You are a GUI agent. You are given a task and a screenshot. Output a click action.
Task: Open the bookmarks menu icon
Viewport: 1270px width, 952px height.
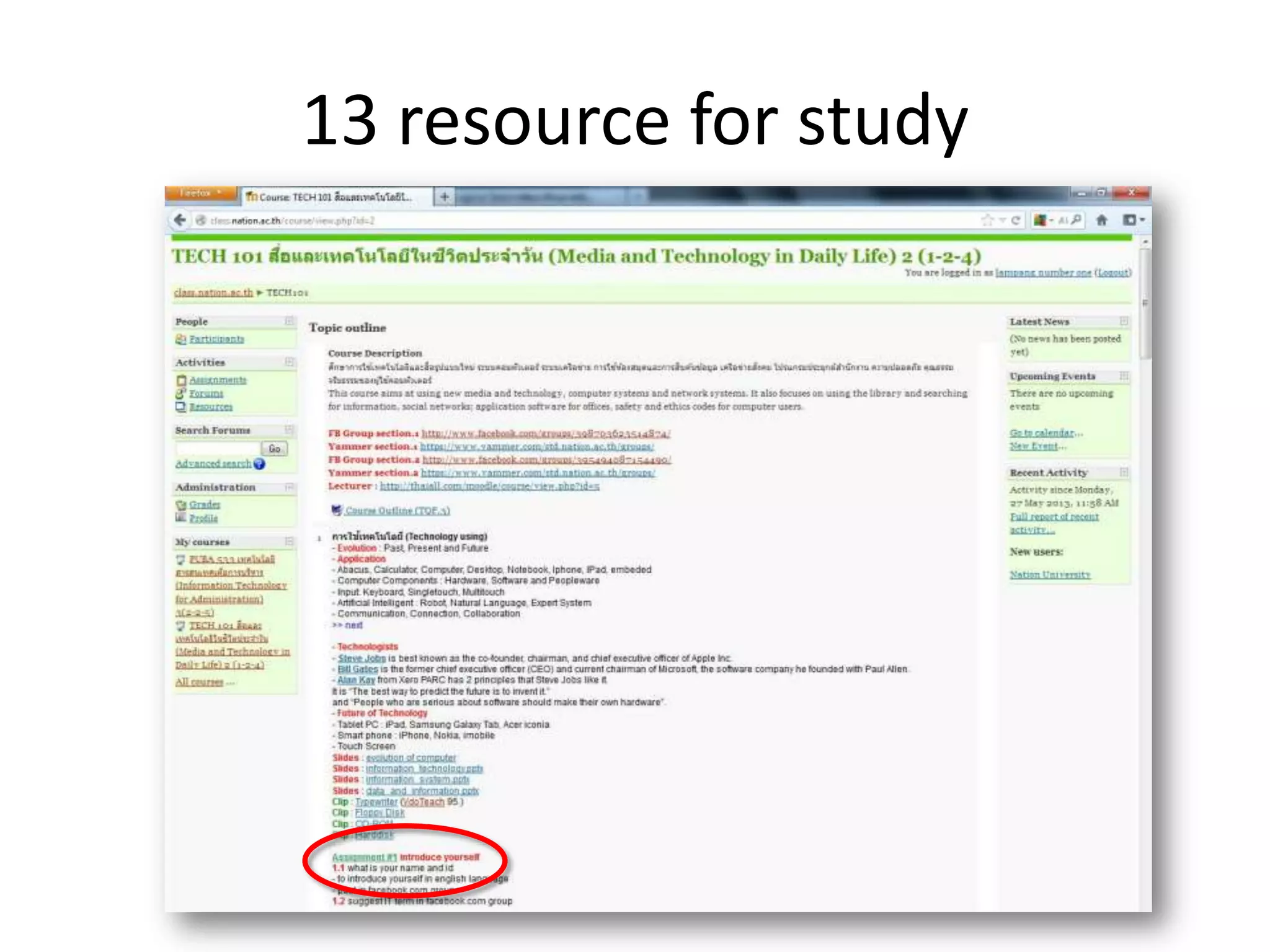point(1133,220)
